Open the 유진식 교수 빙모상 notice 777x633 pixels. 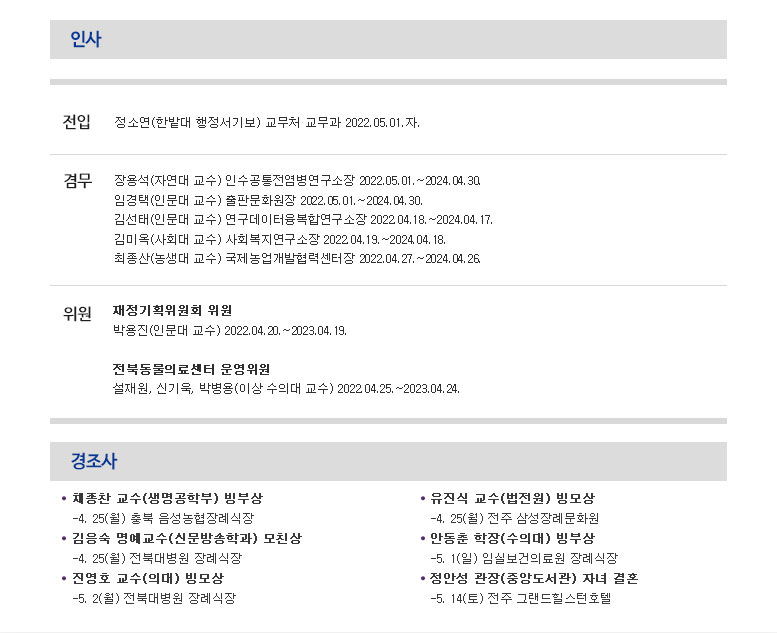(512, 498)
